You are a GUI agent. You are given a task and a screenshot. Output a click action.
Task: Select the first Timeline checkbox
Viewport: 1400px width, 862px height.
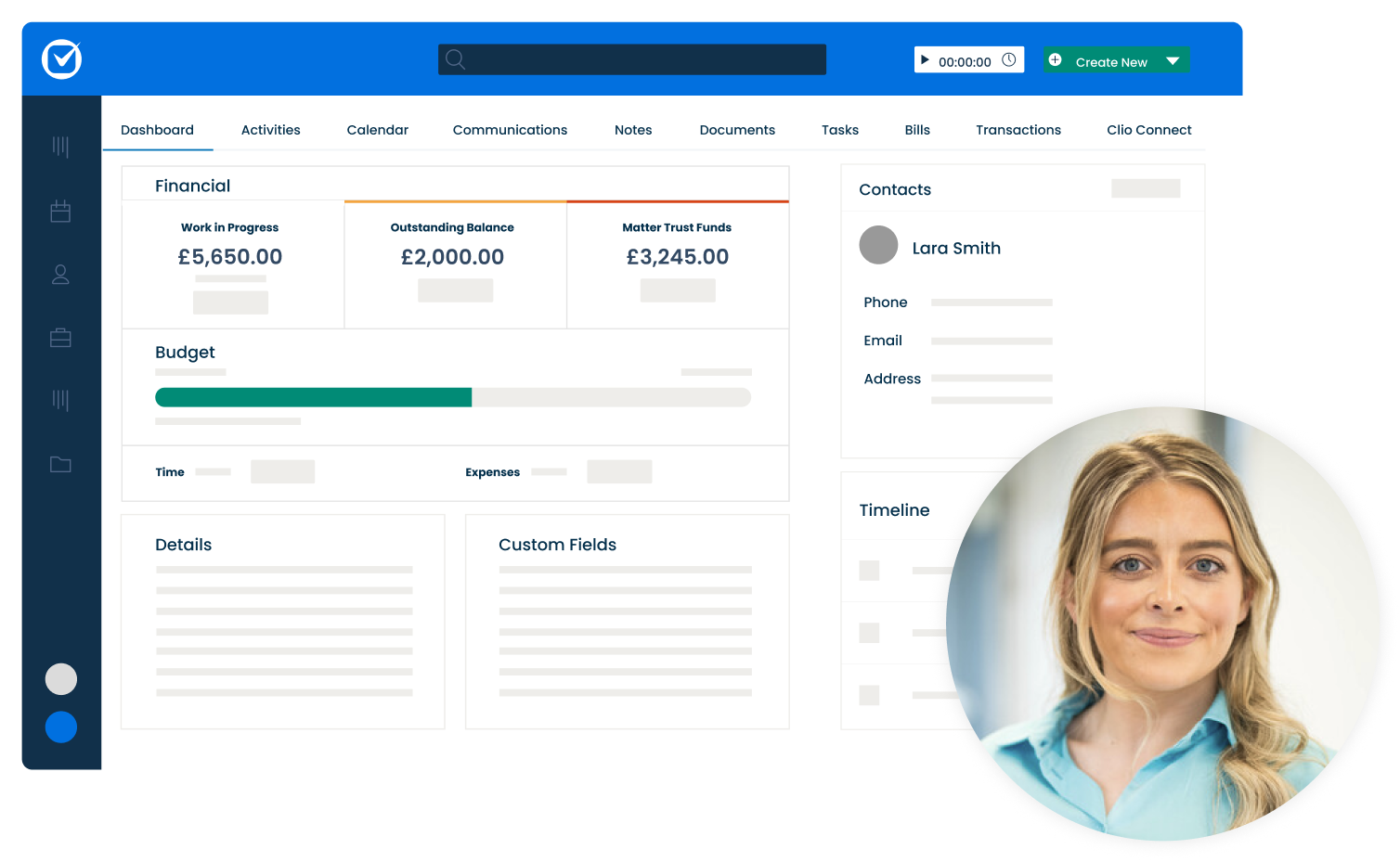[869, 571]
